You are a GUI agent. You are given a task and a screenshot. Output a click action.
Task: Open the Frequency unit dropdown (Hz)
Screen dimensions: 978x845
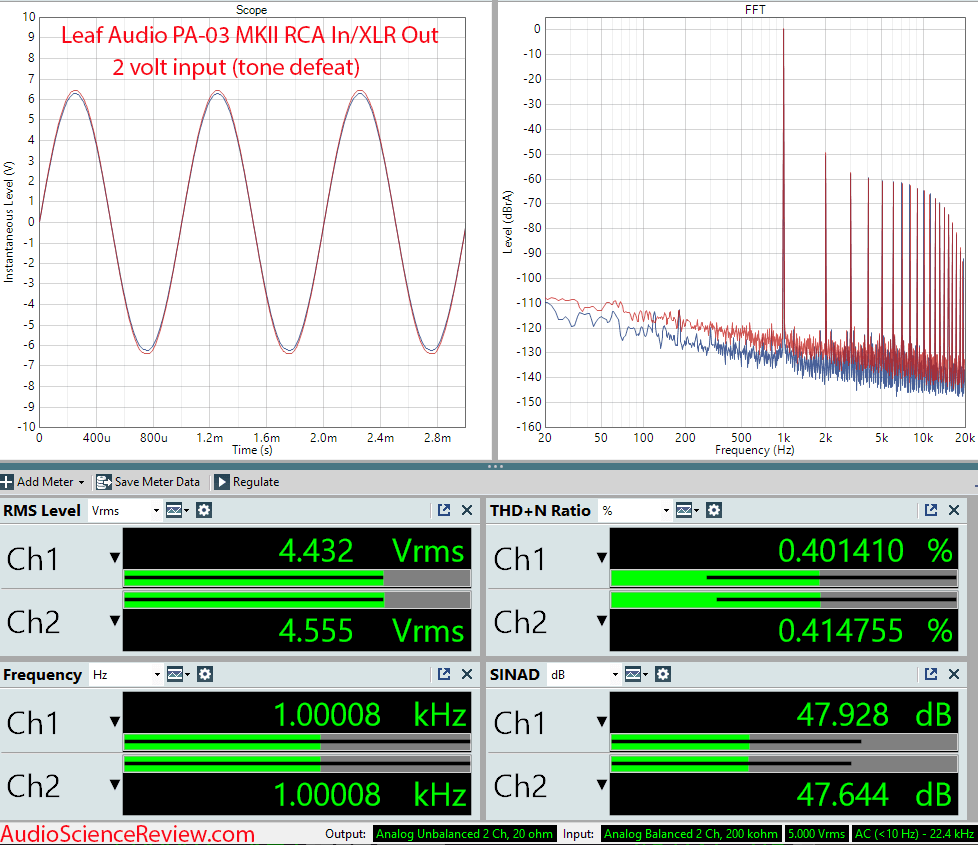[125, 675]
